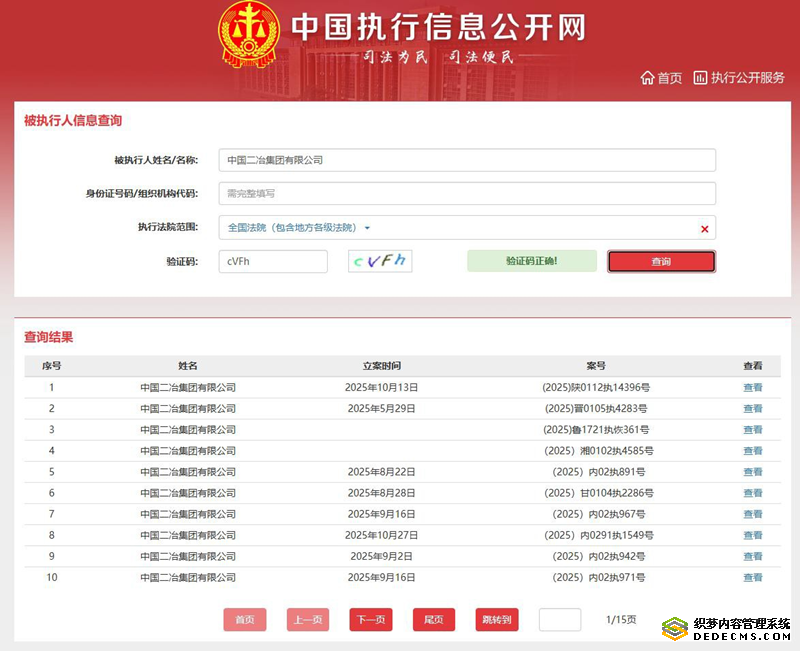The width and height of the screenshot is (800, 651).
Task: Open 首页 in top navigation
Action: (669, 78)
